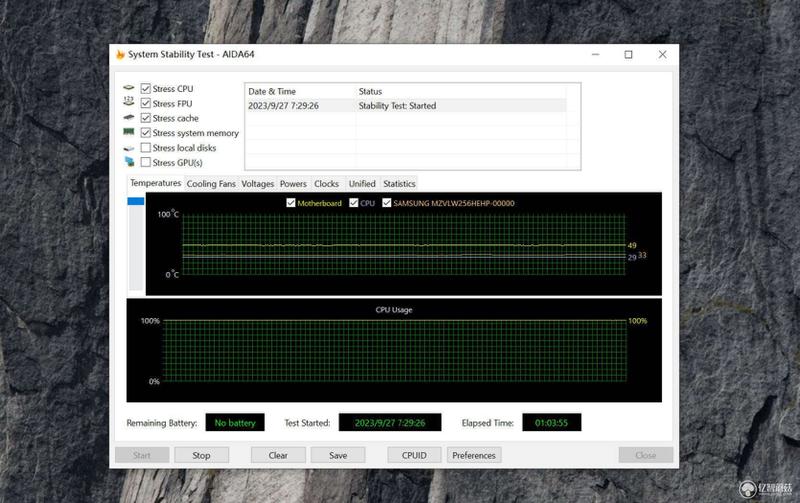Open the Voltages tab

click(x=258, y=184)
